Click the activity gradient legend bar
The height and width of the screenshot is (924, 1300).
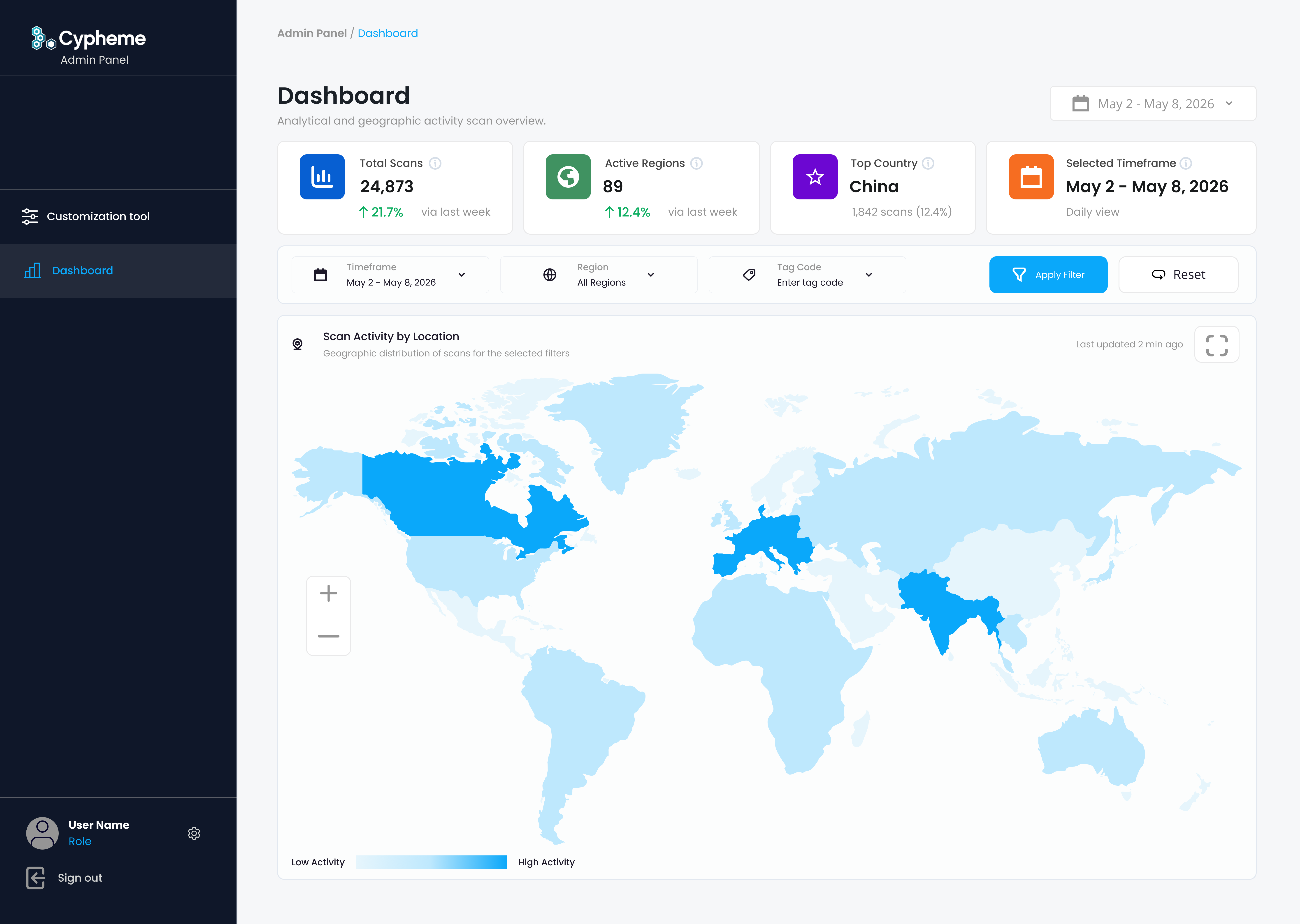point(432,862)
